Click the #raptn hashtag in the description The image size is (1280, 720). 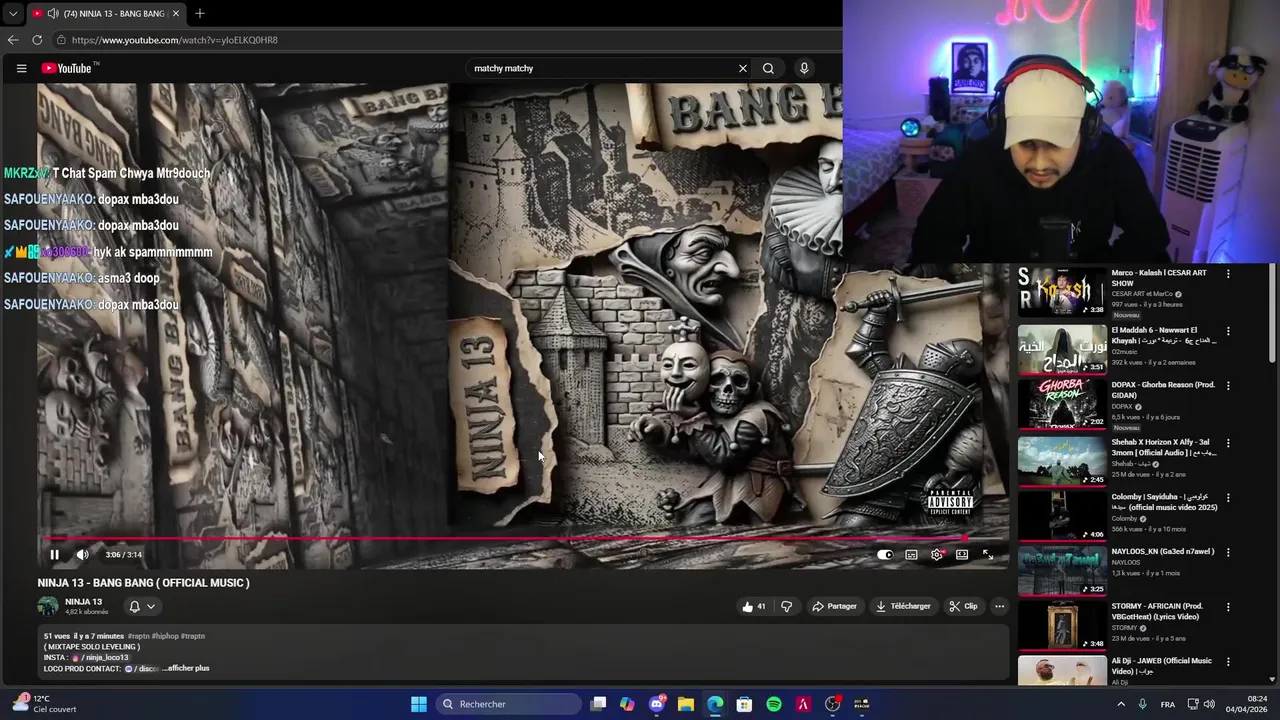click(138, 636)
